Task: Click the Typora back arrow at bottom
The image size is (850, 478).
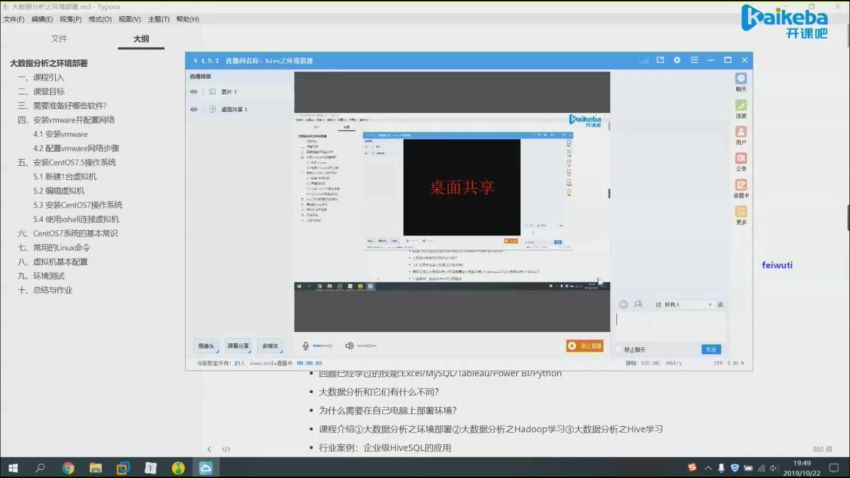Action: click(209, 449)
